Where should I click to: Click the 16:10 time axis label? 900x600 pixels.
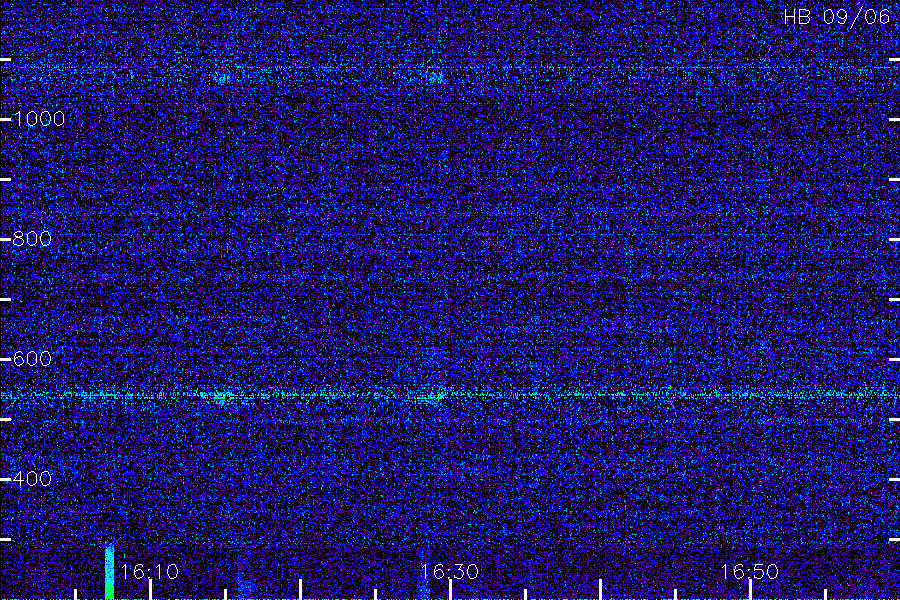coord(150,571)
